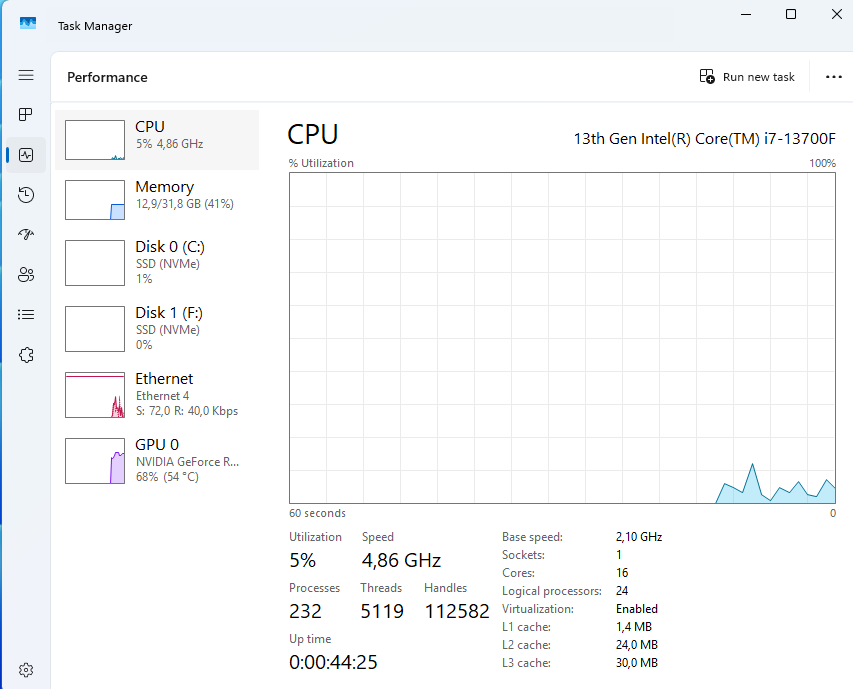This screenshot has width=853, height=689.
Task: Select the GPU 0 entry
Action: (157, 461)
